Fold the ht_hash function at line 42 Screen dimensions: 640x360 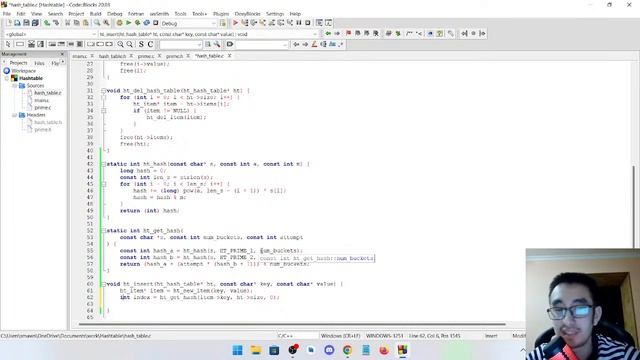click(103, 164)
